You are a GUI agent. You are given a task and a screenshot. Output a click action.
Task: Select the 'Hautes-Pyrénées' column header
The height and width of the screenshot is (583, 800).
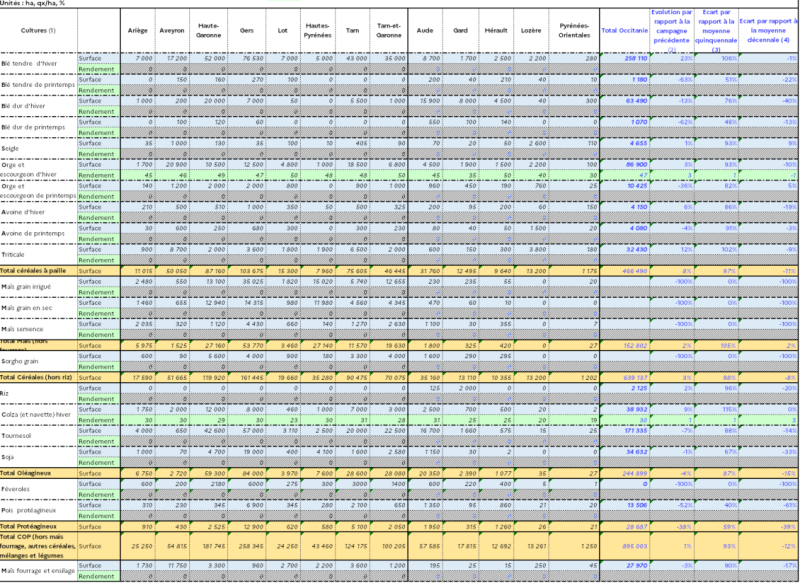click(x=318, y=31)
